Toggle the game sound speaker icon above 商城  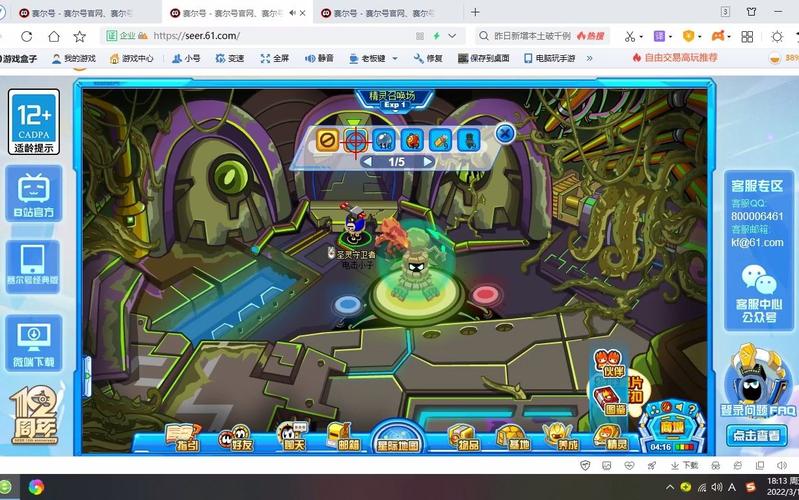(679, 406)
